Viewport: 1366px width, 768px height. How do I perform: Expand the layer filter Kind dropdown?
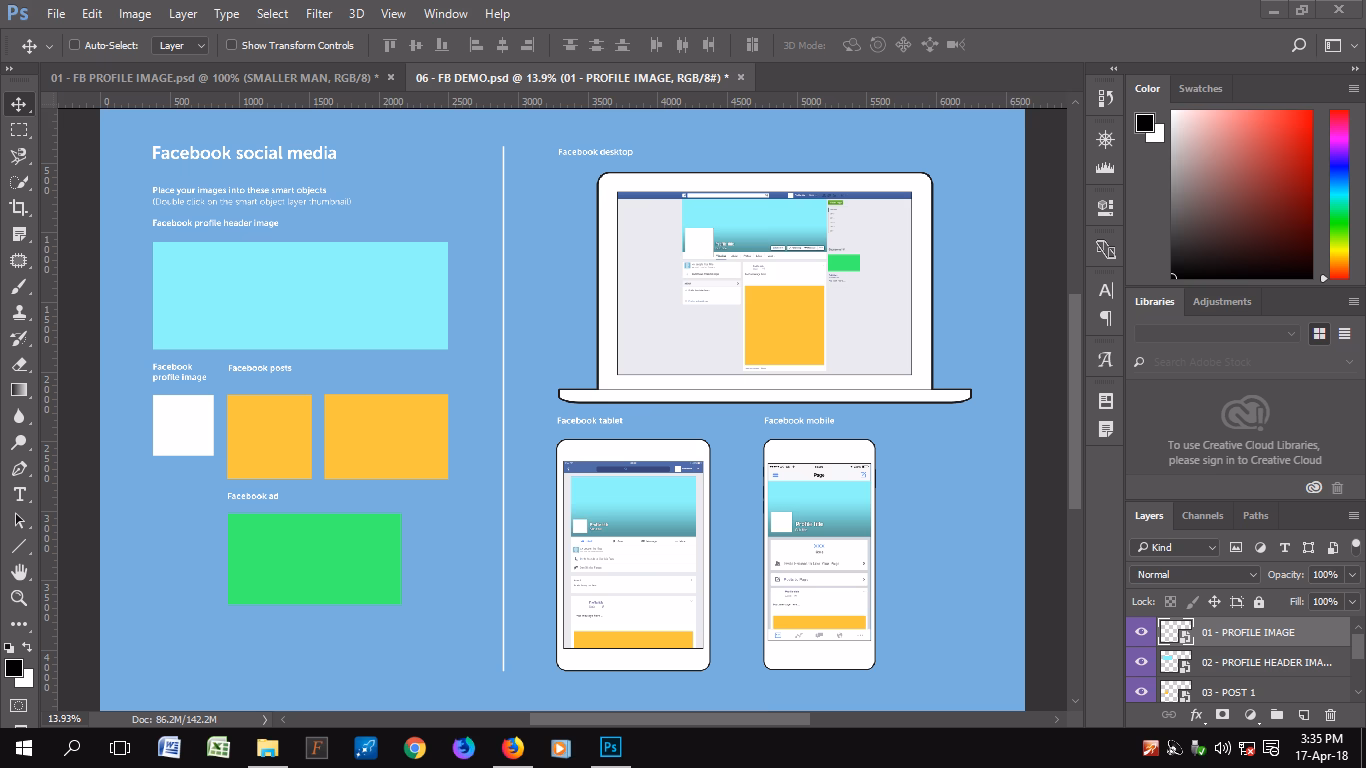(x=1175, y=547)
